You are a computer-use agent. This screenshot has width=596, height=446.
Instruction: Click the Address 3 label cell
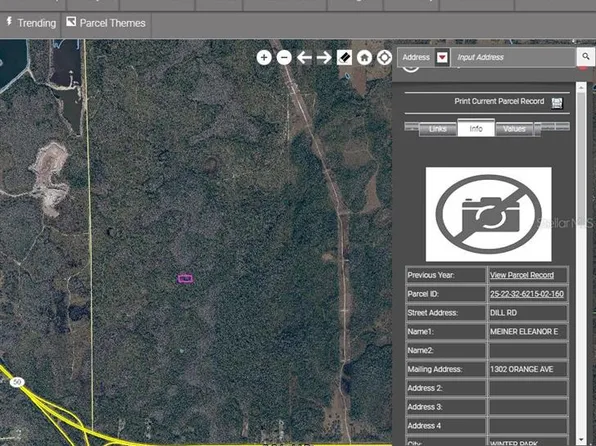[446, 407]
